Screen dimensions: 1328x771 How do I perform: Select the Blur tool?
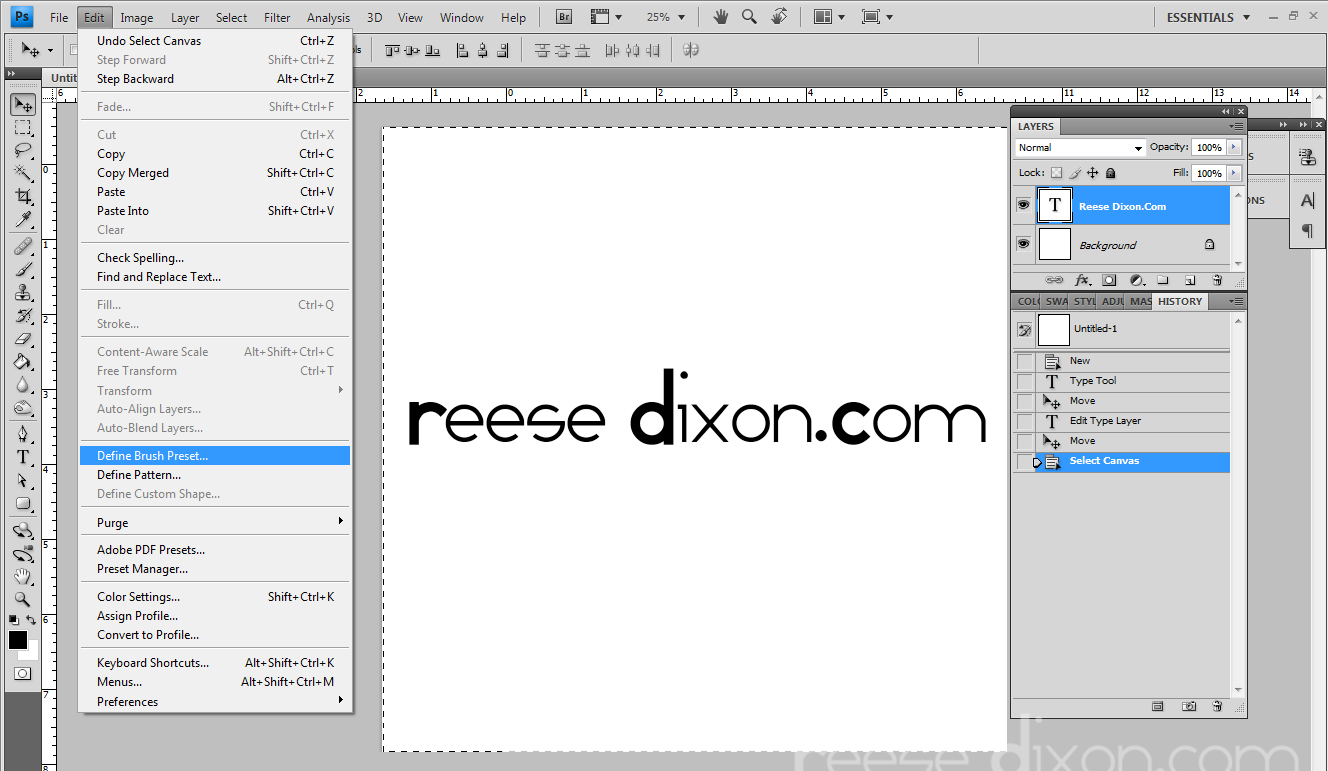[22, 384]
